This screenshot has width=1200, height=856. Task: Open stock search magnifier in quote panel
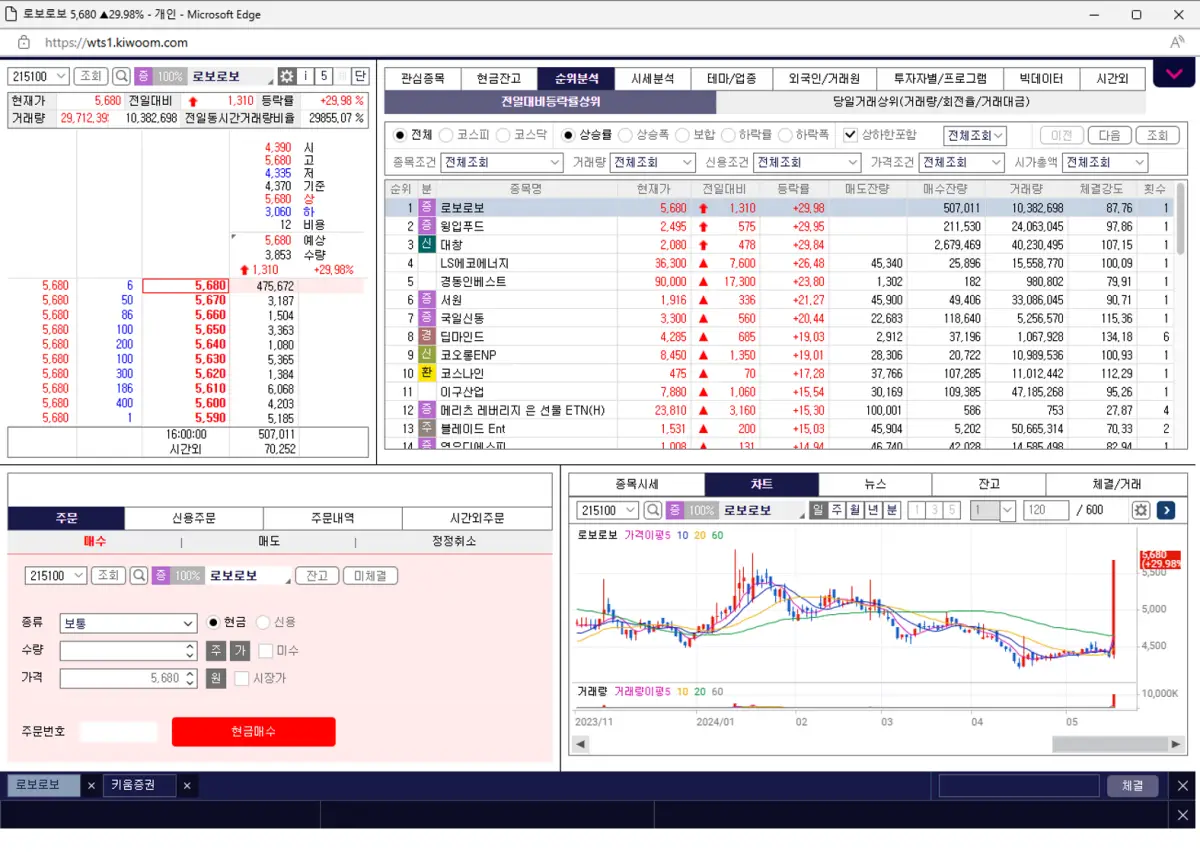121,76
